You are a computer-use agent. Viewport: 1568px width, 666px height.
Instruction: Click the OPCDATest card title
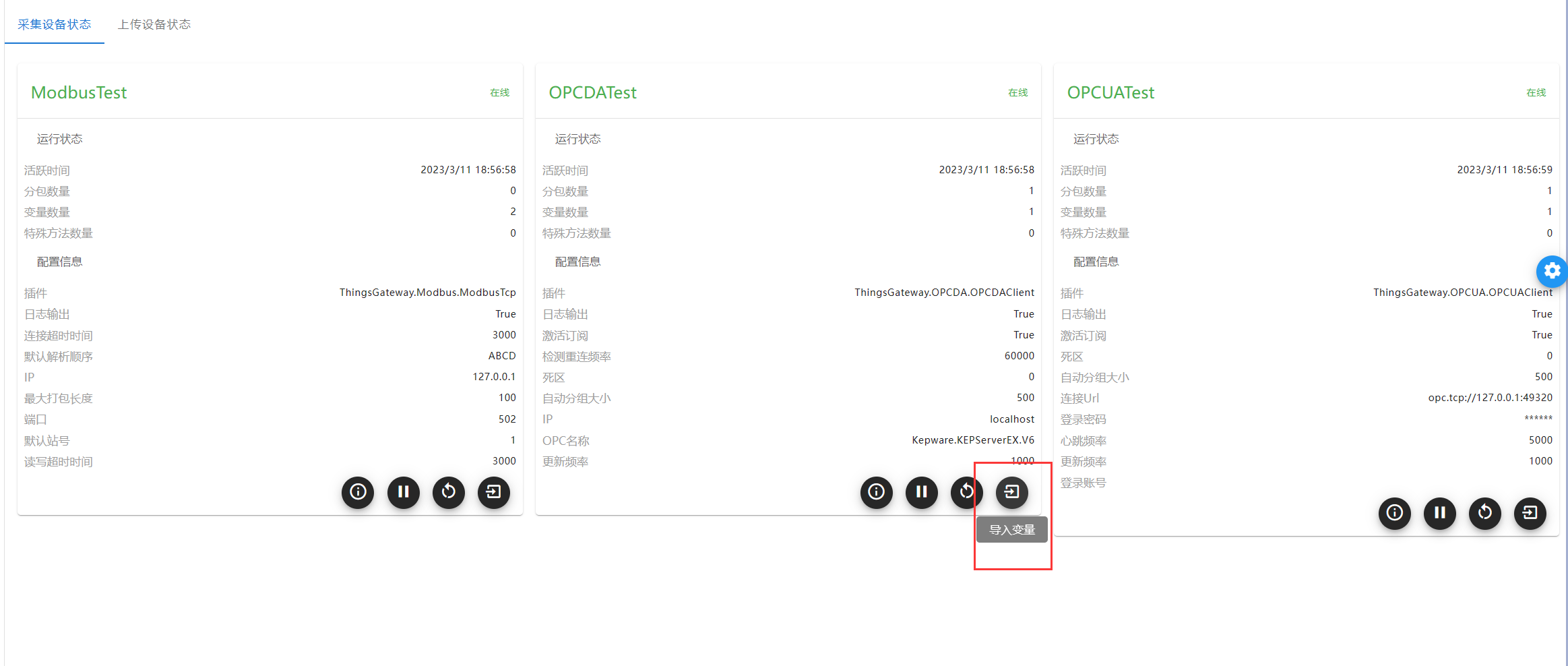pos(592,92)
